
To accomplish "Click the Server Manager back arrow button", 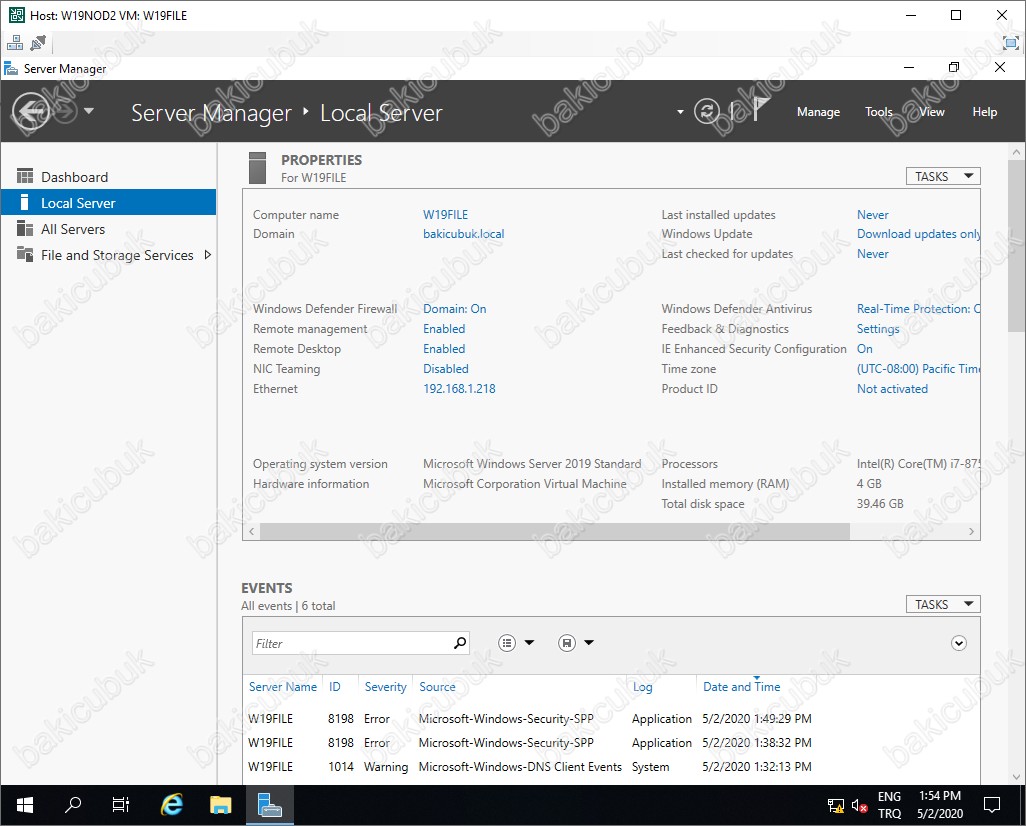I will pos(30,111).
